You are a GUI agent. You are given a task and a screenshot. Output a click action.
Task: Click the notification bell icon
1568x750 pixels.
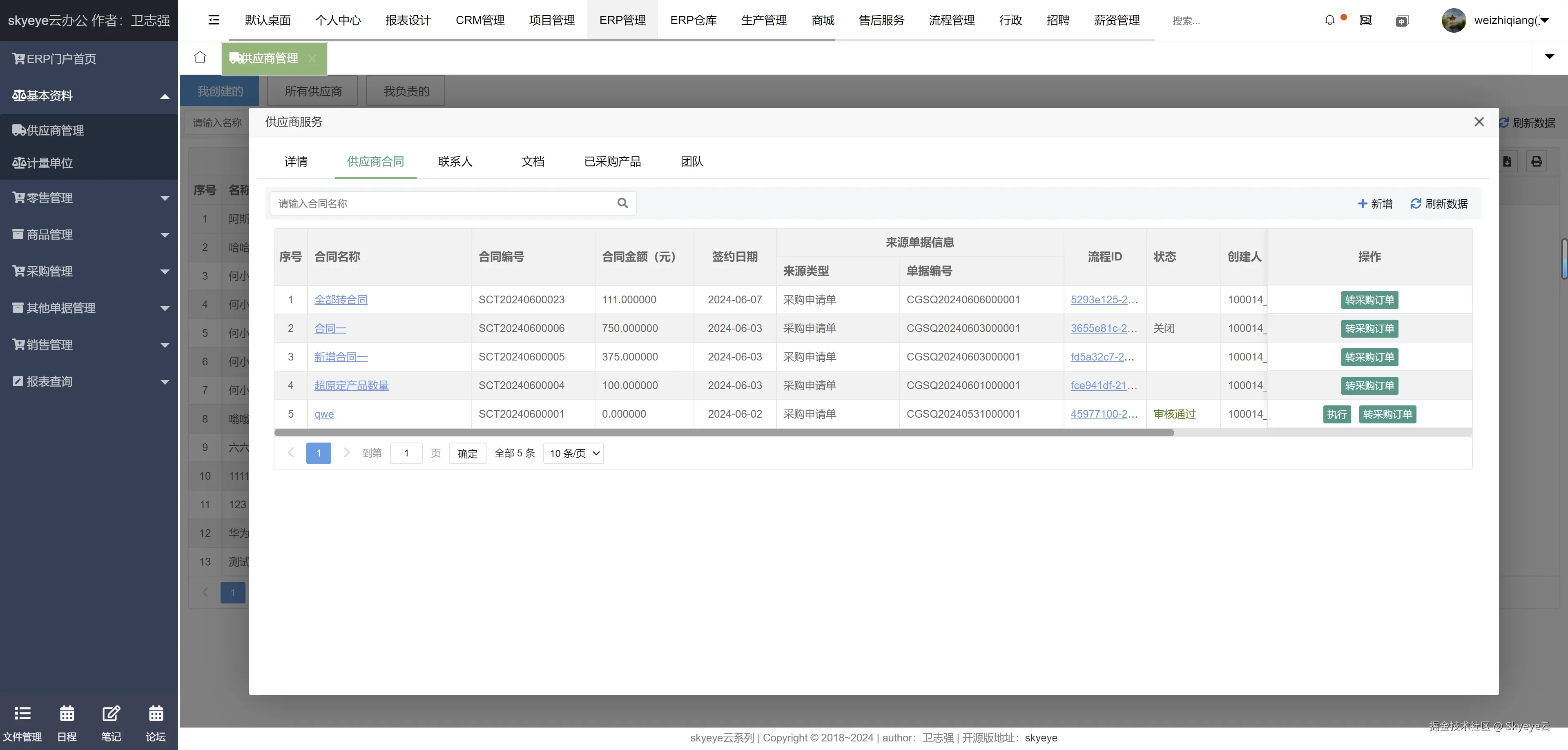click(x=1329, y=20)
